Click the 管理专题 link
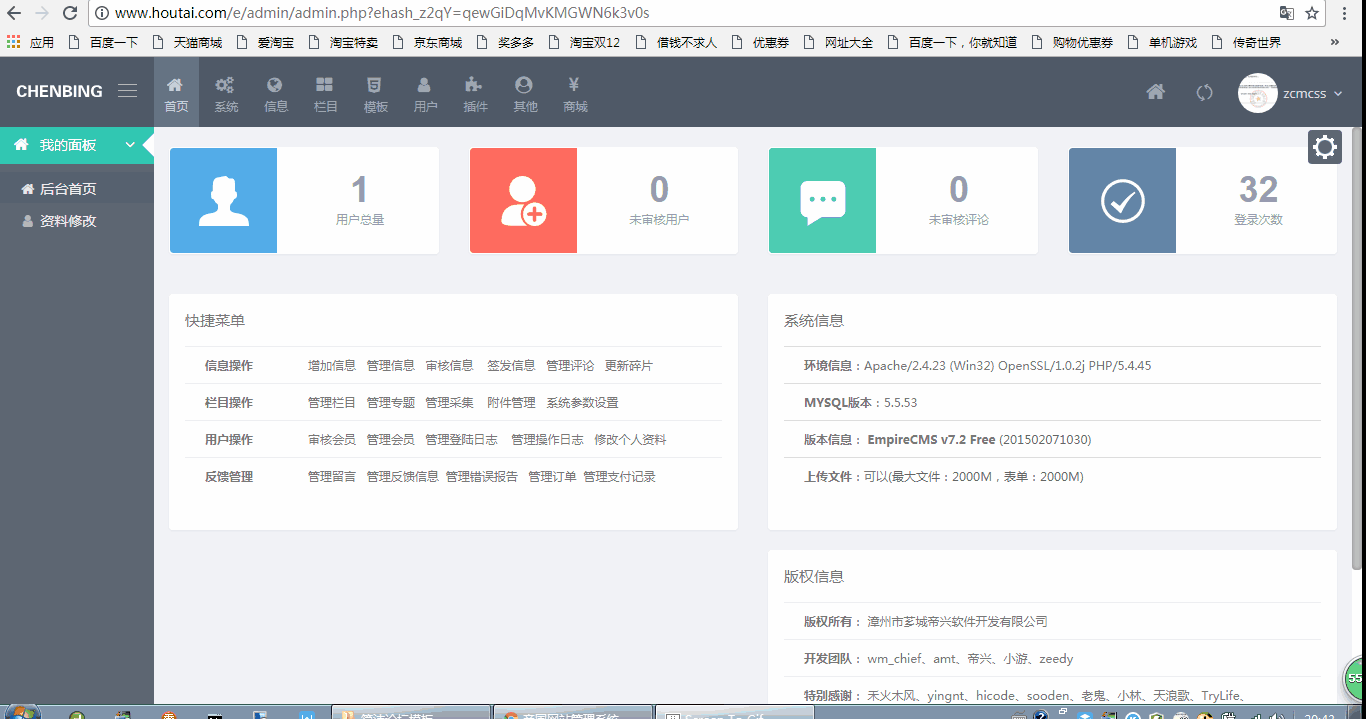This screenshot has height=719, width=1366. 391,403
